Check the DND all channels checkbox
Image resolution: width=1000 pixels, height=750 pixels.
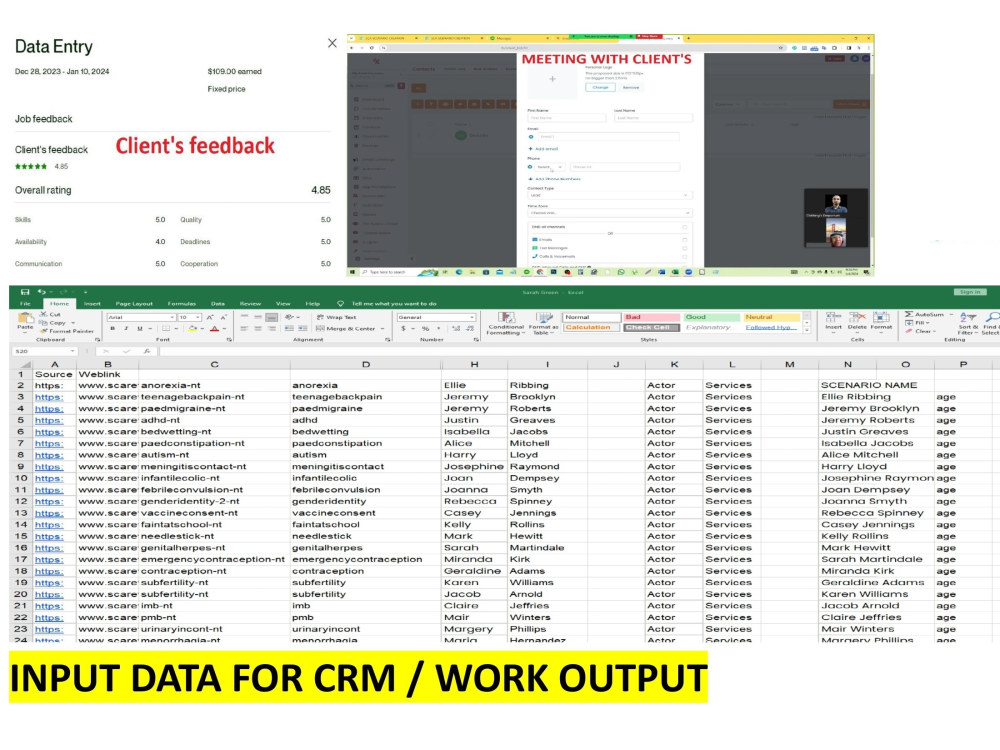685,226
